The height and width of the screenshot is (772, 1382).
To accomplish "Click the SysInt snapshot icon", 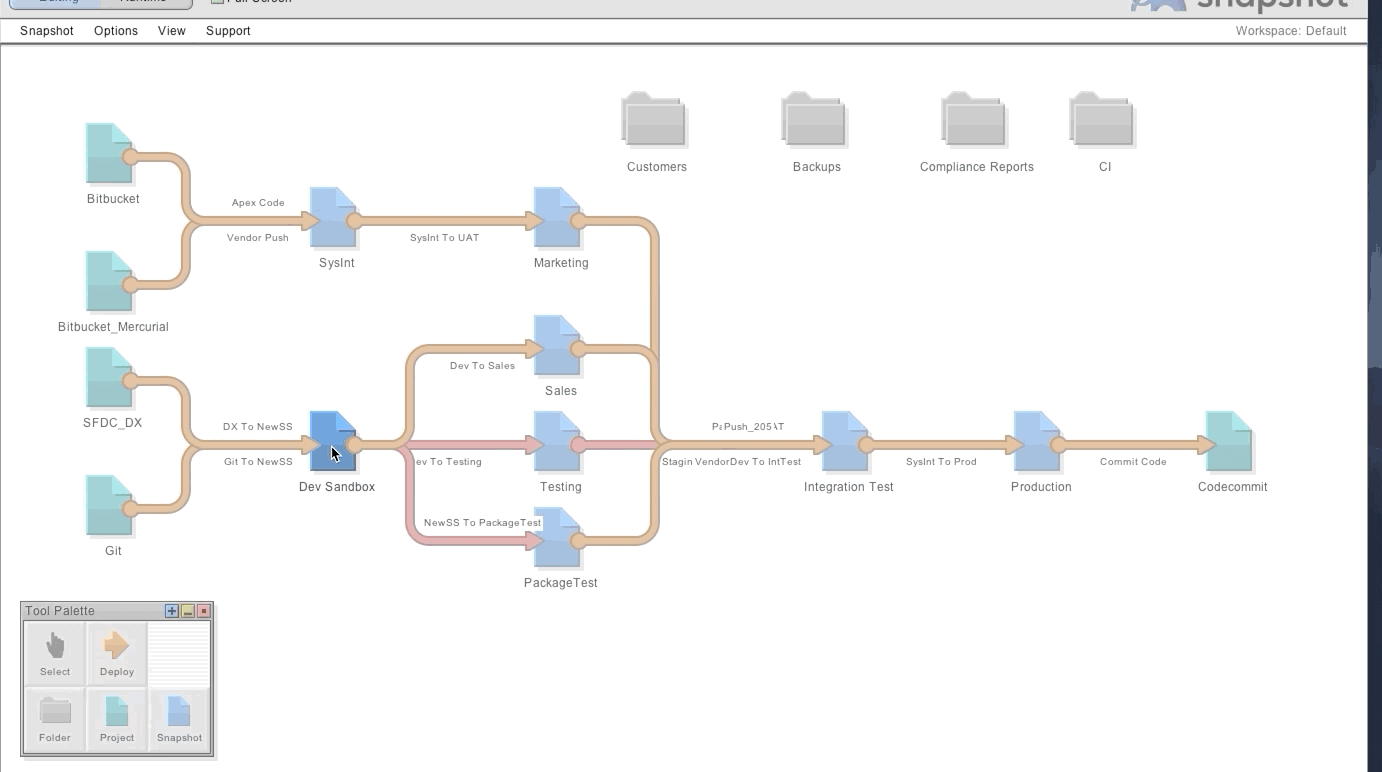I will click(333, 218).
